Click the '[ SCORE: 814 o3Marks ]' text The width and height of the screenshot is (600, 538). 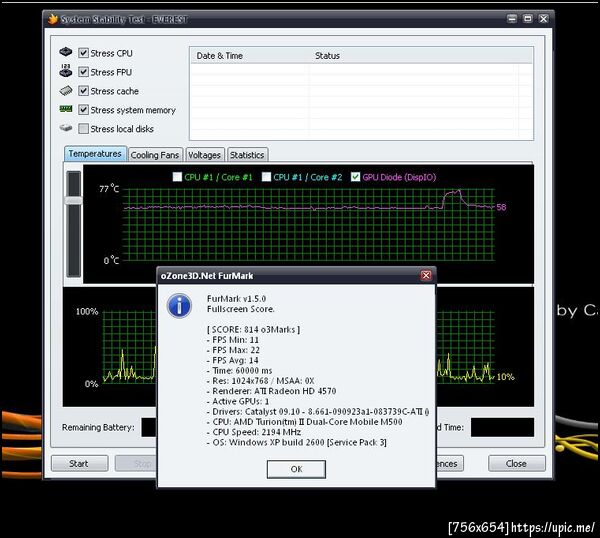click(253, 329)
